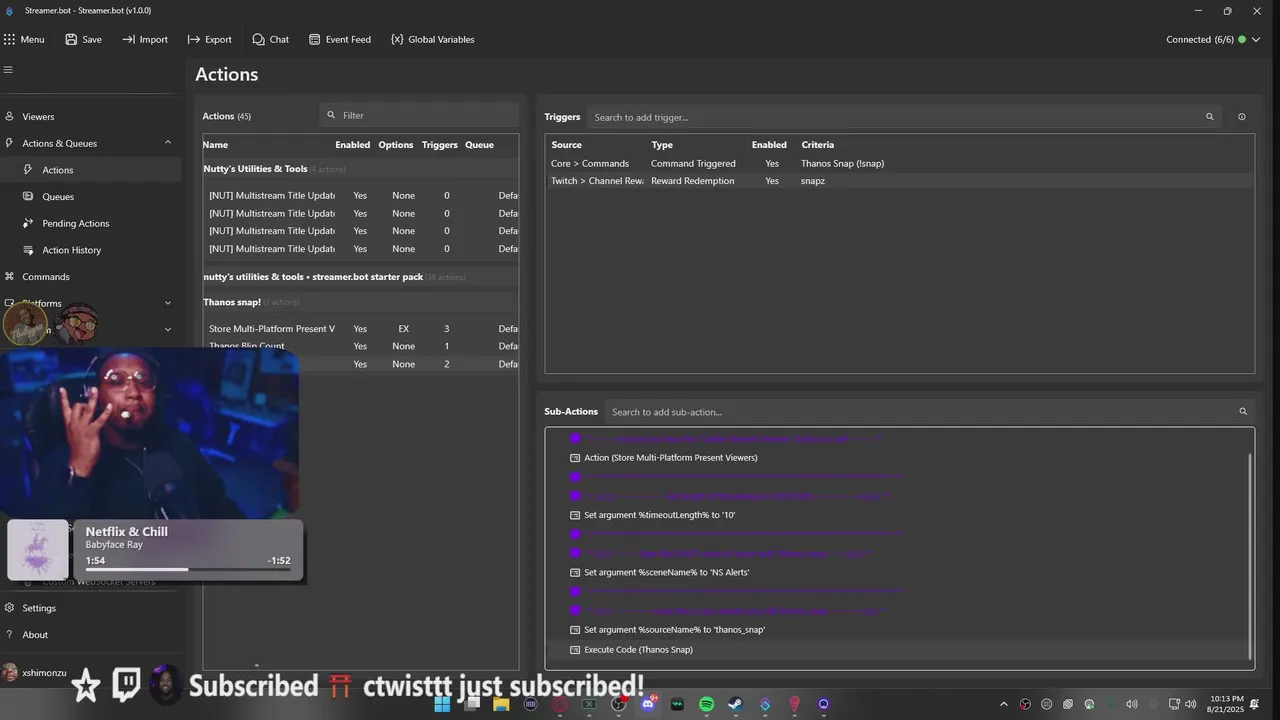
Task: Click the Save toolbar icon
Action: coord(71,40)
